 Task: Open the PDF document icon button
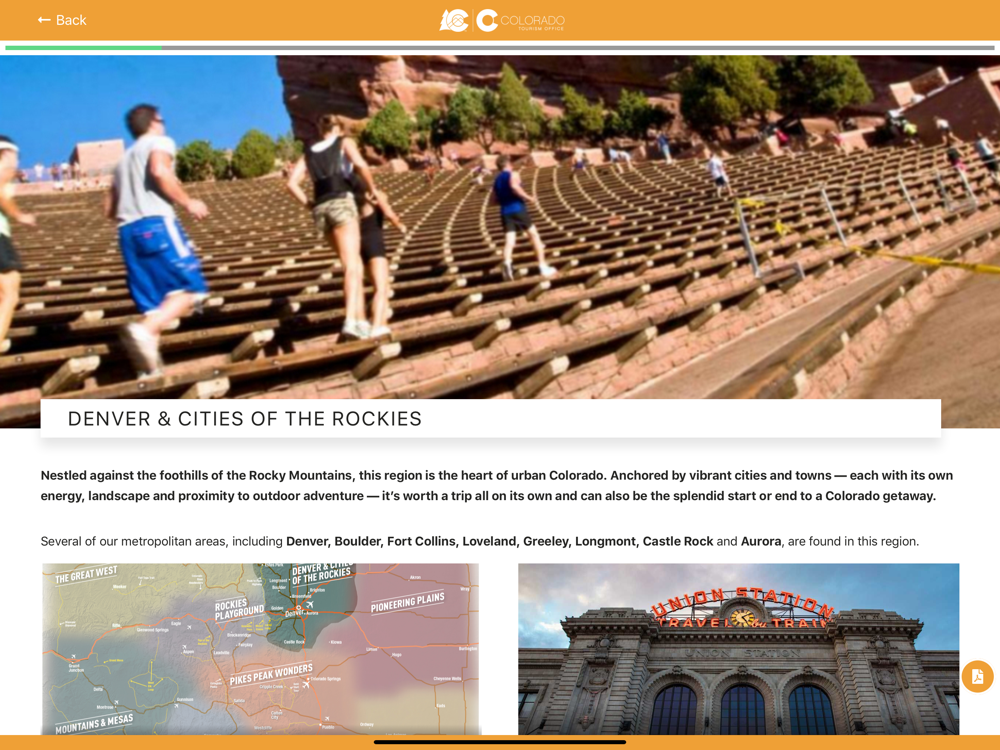(977, 676)
